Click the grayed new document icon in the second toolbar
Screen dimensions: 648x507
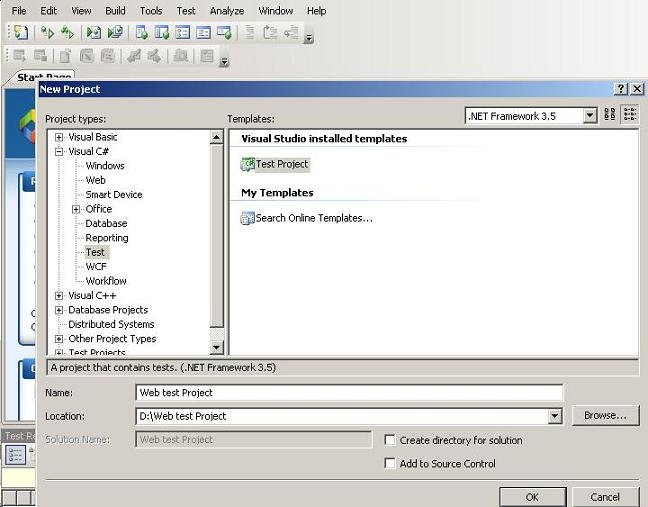click(65, 56)
